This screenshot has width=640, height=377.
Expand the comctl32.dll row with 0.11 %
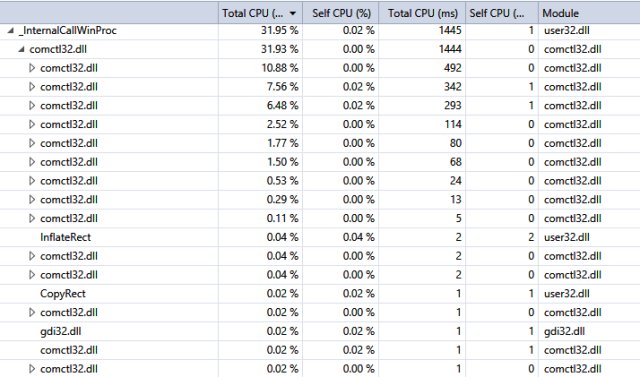point(32,218)
